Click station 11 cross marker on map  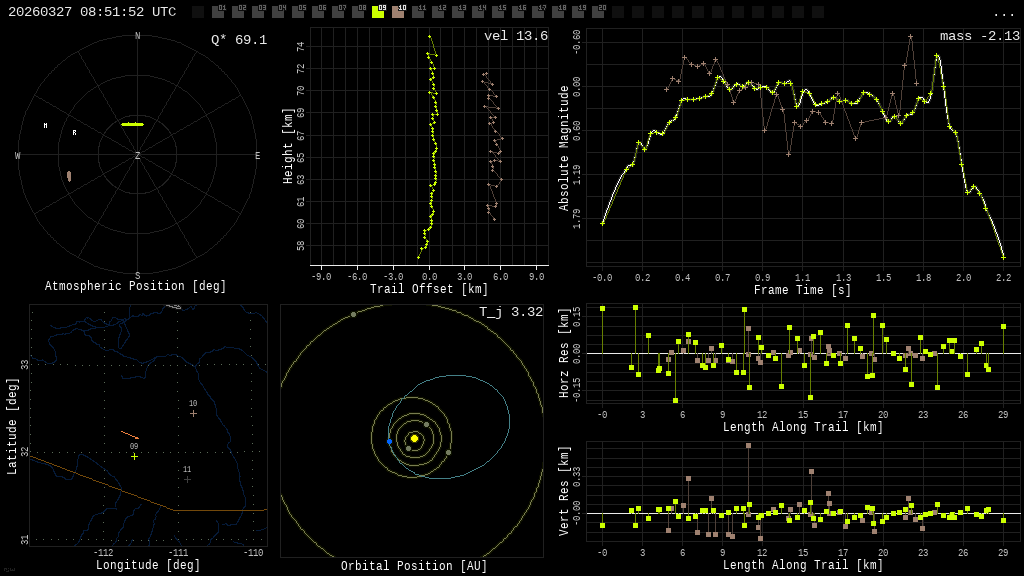tap(187, 479)
